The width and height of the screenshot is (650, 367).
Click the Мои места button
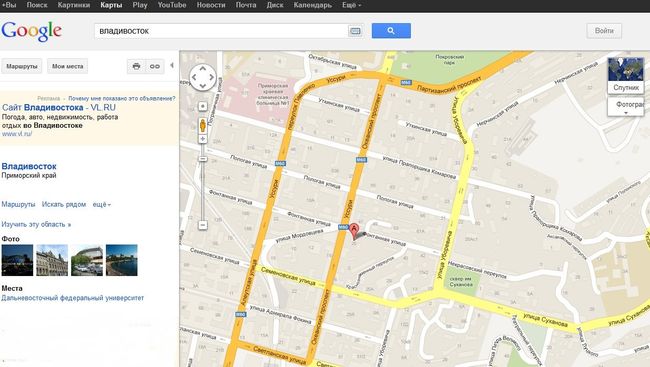pyautogui.click(x=68, y=66)
